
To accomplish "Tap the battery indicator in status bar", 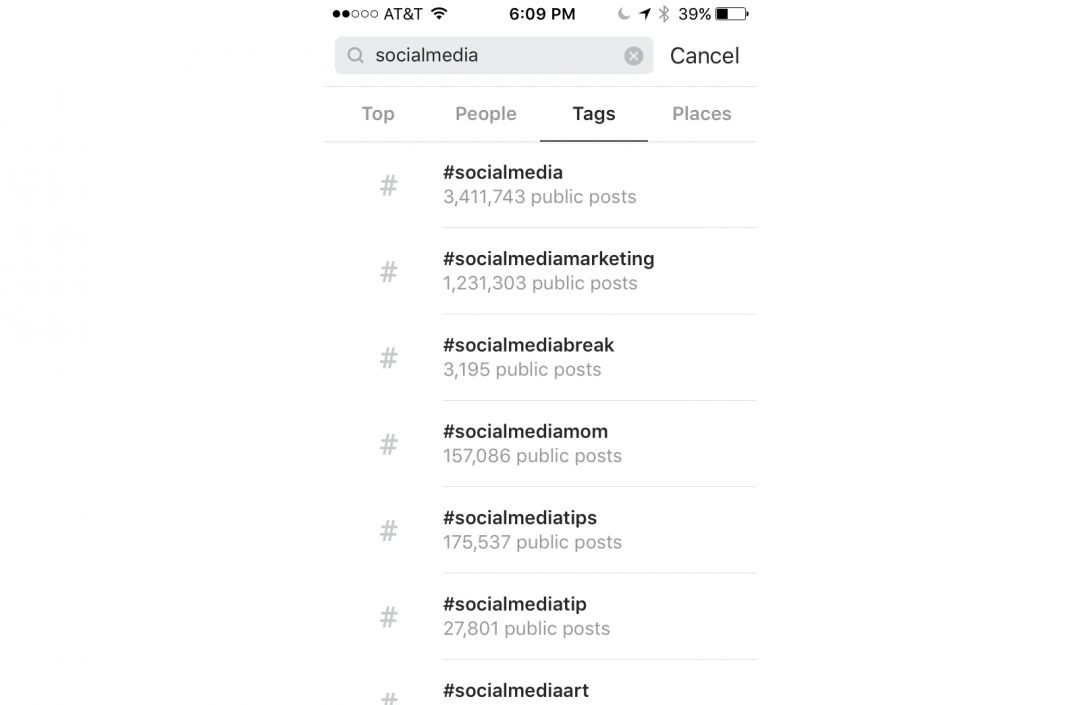I will 732,14.
